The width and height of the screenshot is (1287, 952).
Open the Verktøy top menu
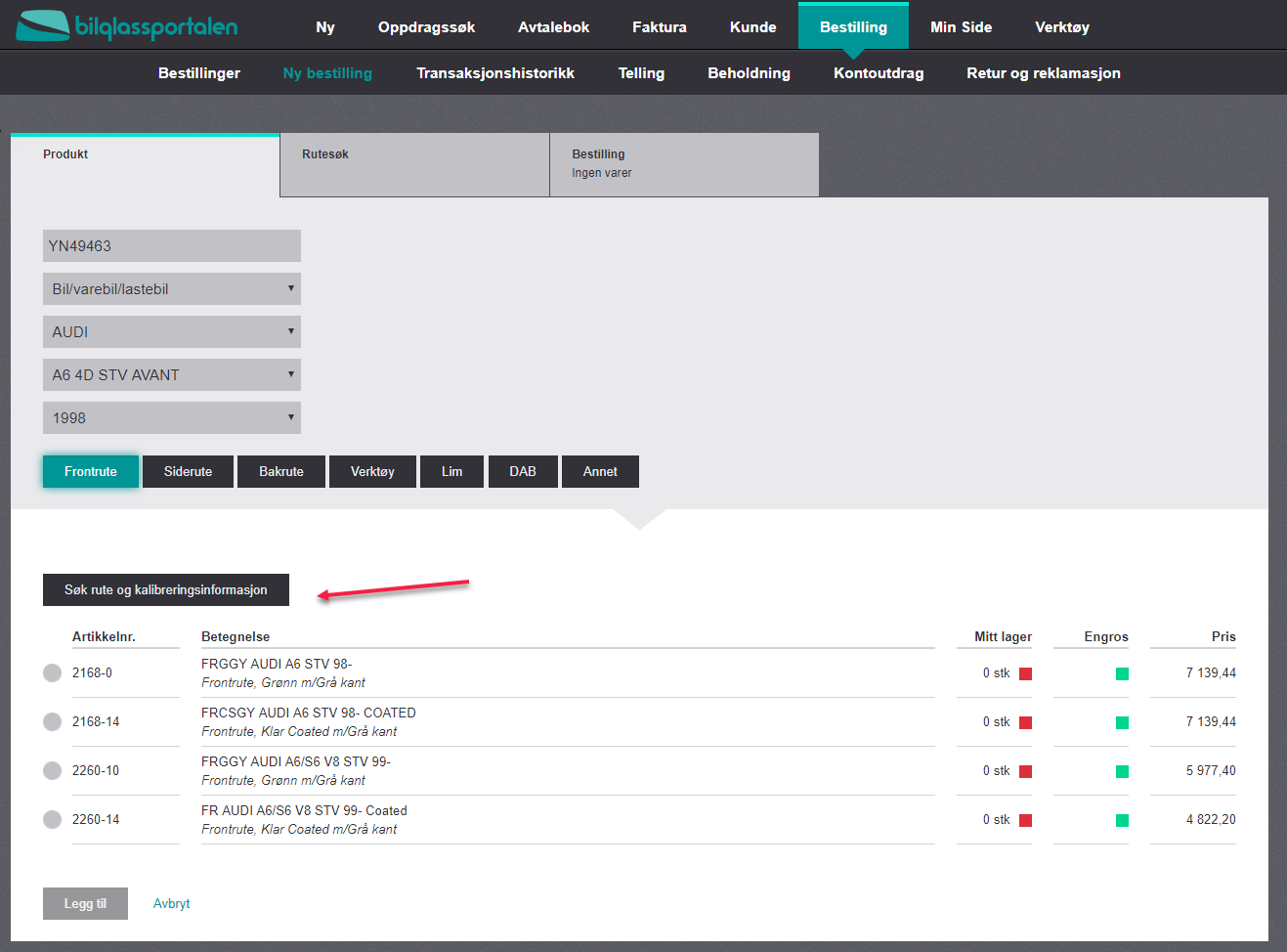click(1062, 27)
